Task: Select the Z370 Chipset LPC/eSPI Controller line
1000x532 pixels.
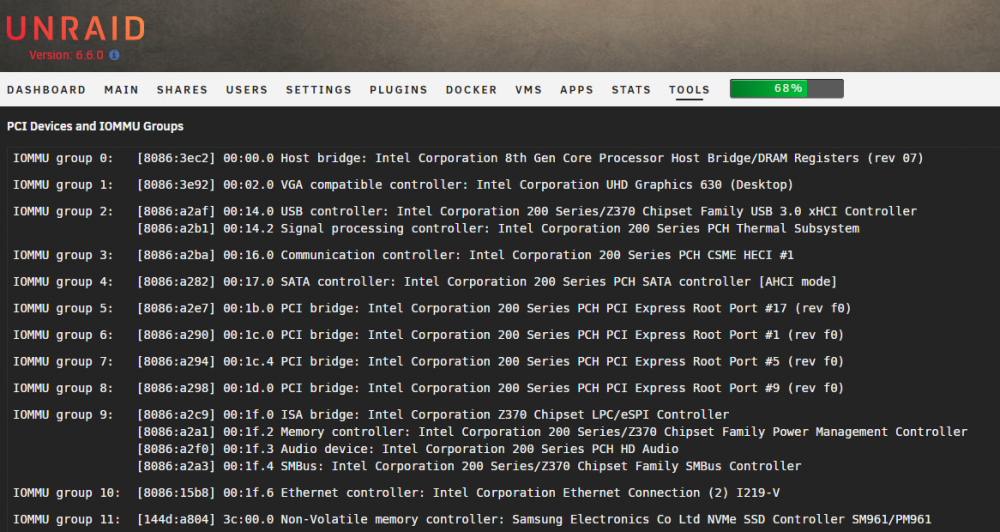Action: tap(433, 415)
